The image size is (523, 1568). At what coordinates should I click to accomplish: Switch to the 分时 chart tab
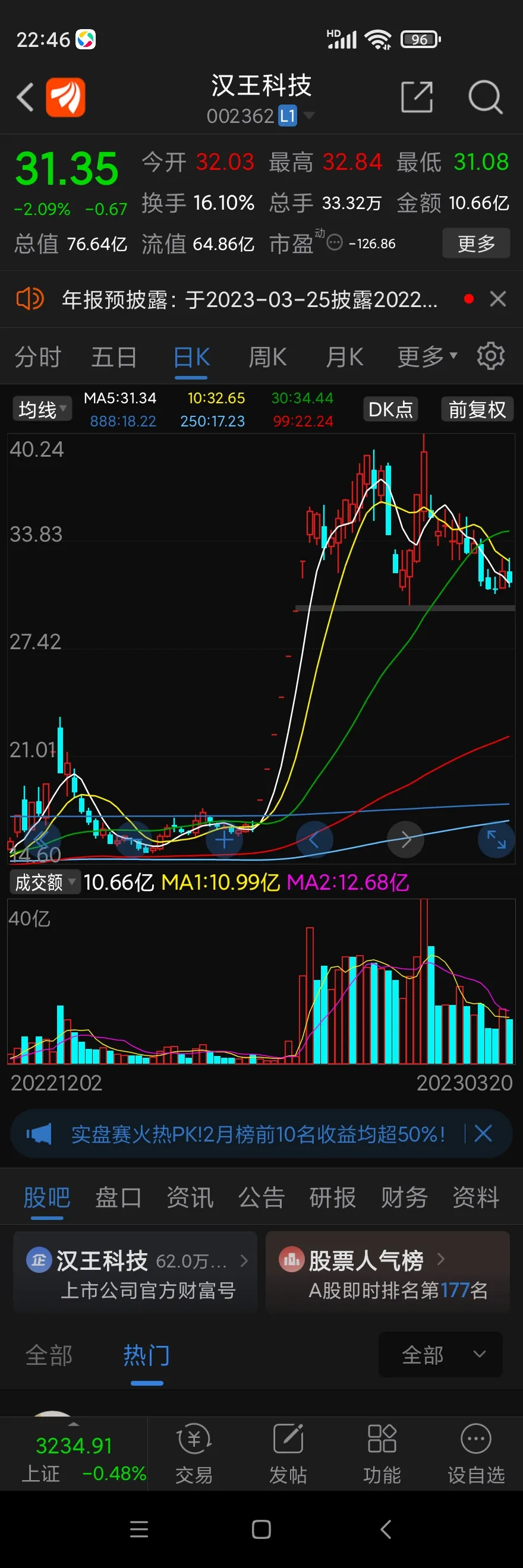tap(38, 357)
